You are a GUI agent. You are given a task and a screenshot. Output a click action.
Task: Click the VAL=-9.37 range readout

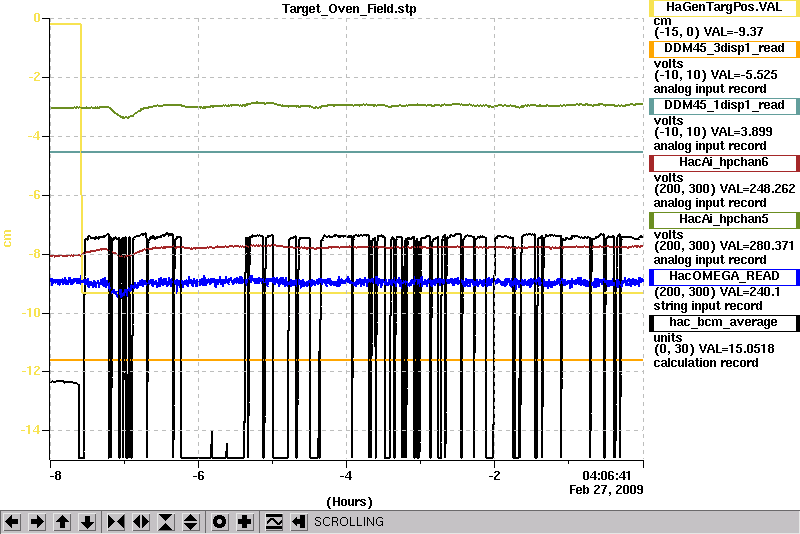click(x=709, y=32)
